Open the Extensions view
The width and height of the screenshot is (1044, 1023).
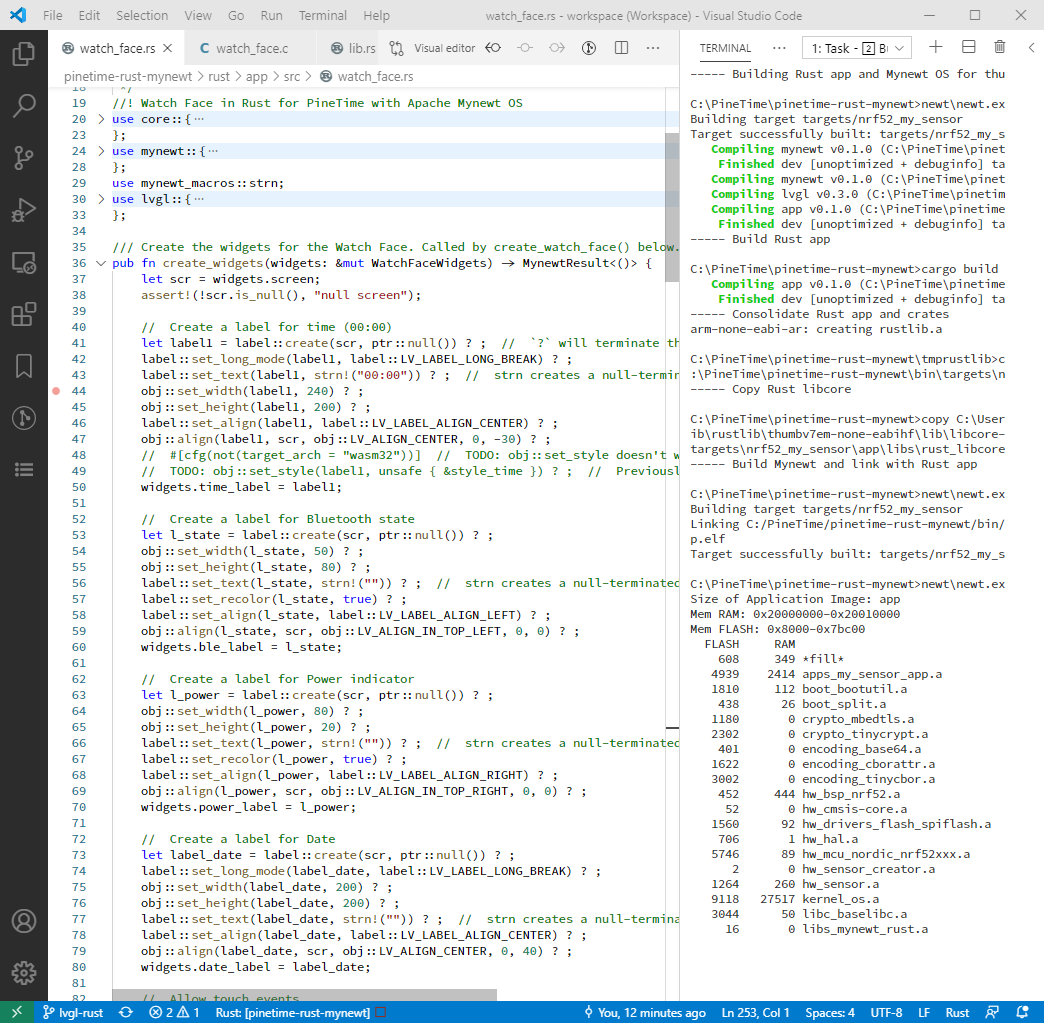coord(24,314)
